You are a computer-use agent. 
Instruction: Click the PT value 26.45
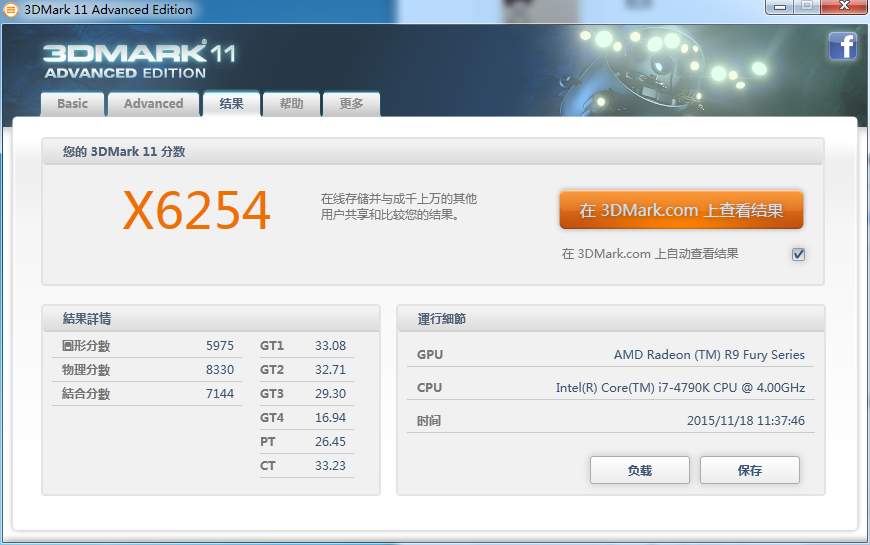(x=330, y=442)
